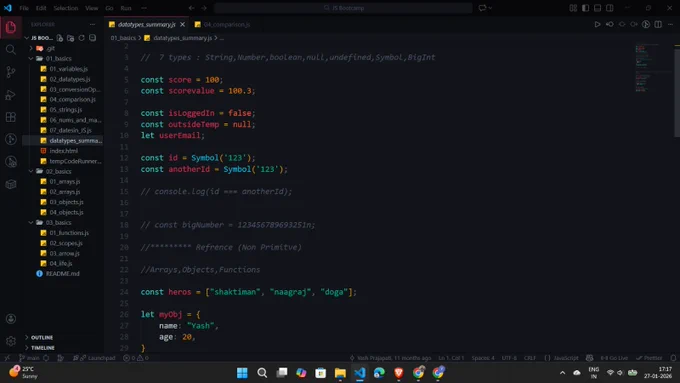The image size is (680, 383).
Task: Click the JS Bootcamp command center search box
Action: point(343,8)
